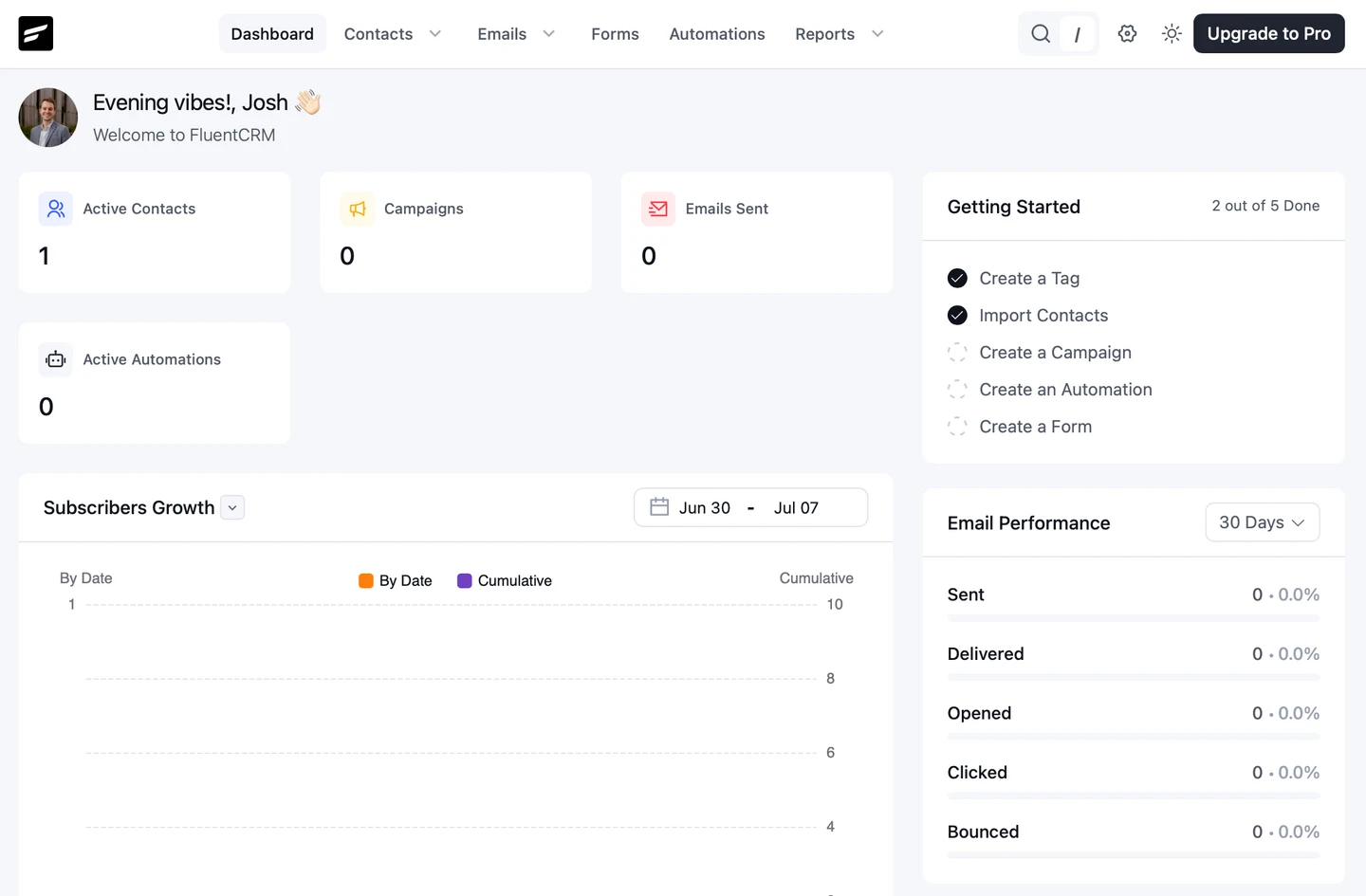Click the FluentCRM logo icon

pos(36,34)
